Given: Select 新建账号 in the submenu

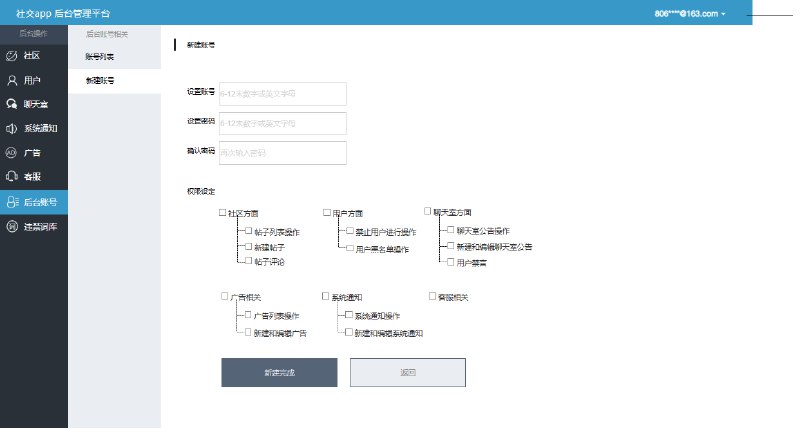Looking at the screenshot, I should (x=115, y=81).
